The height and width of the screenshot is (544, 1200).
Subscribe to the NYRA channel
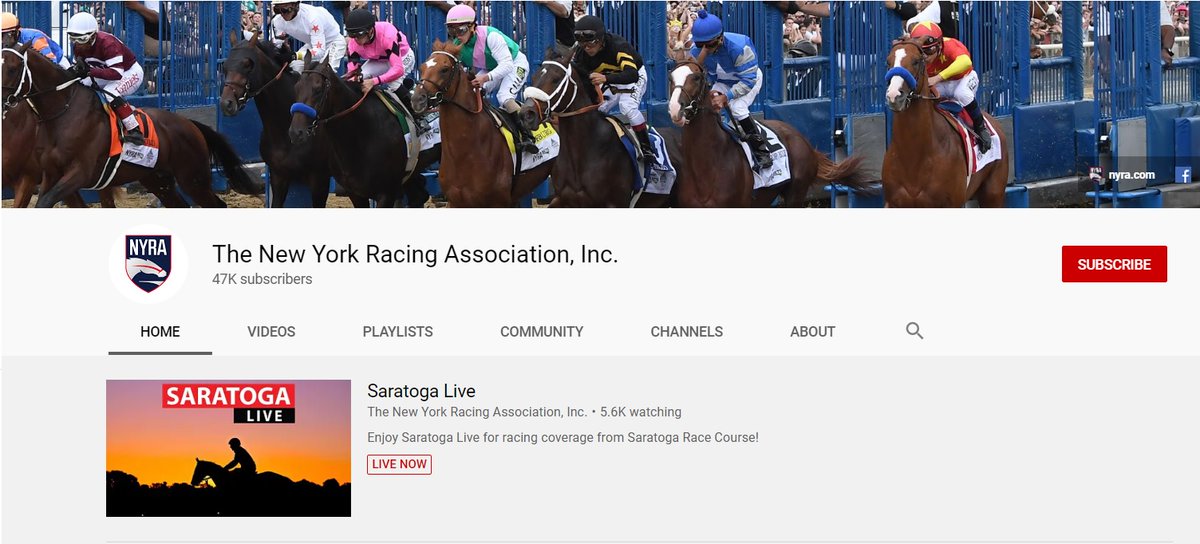coord(1114,264)
